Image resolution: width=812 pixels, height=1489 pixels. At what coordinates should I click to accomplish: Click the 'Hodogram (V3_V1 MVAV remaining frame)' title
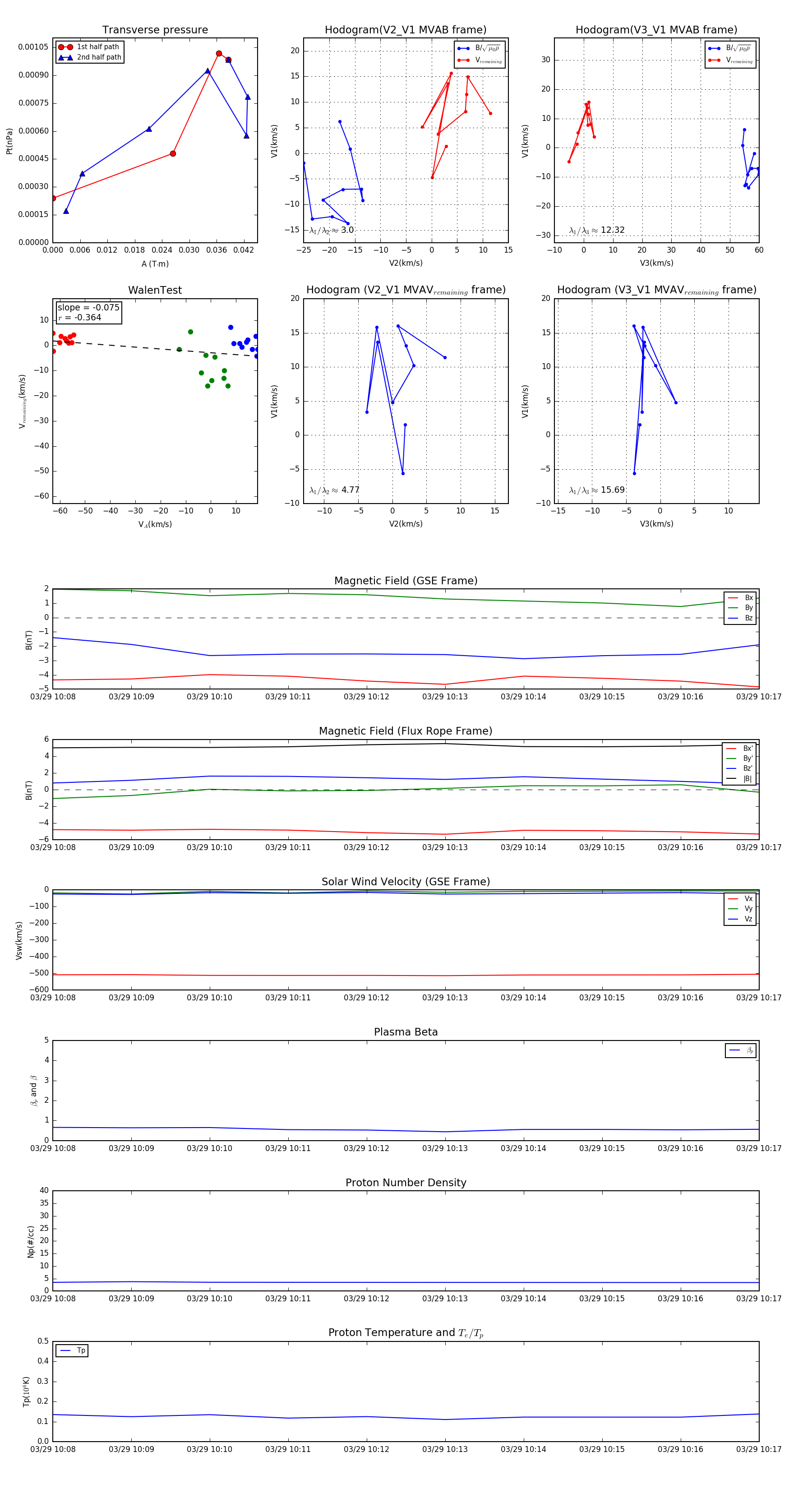[656, 290]
